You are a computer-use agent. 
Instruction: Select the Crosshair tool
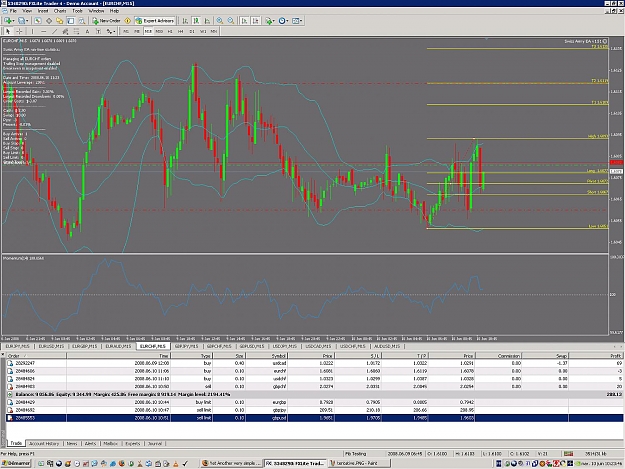[19, 31]
